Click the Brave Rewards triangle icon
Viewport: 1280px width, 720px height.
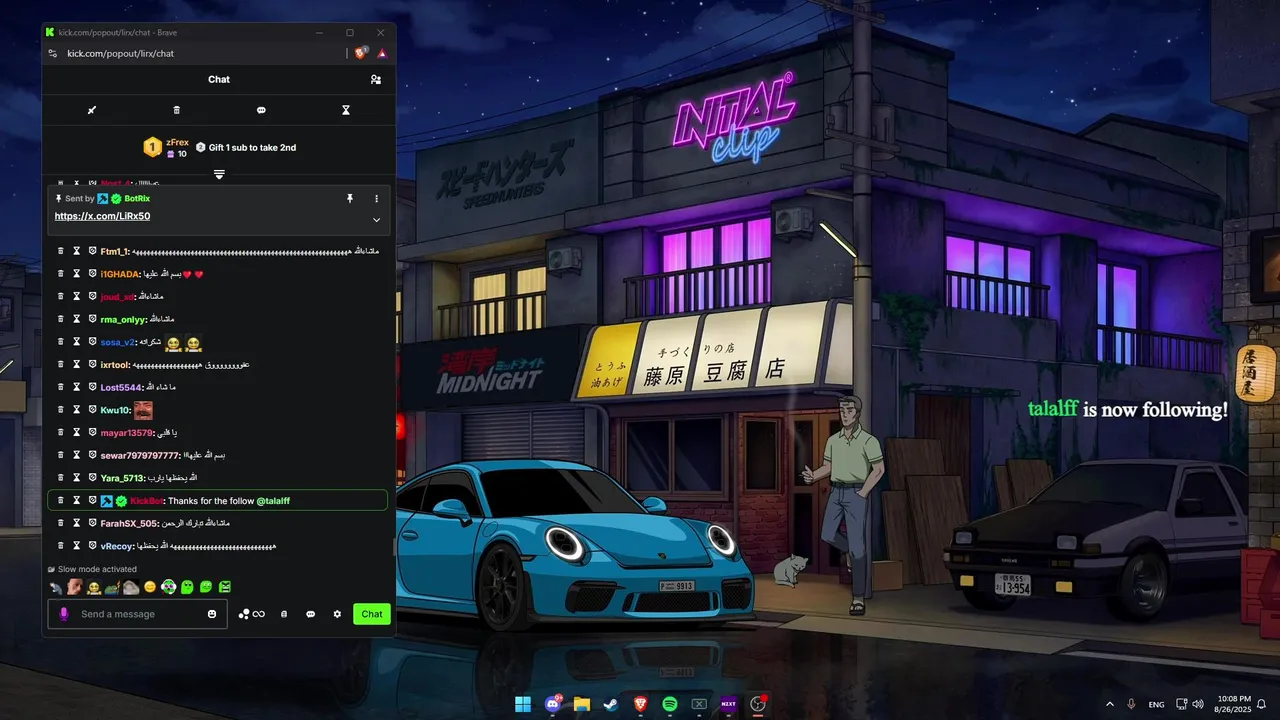coord(382,53)
